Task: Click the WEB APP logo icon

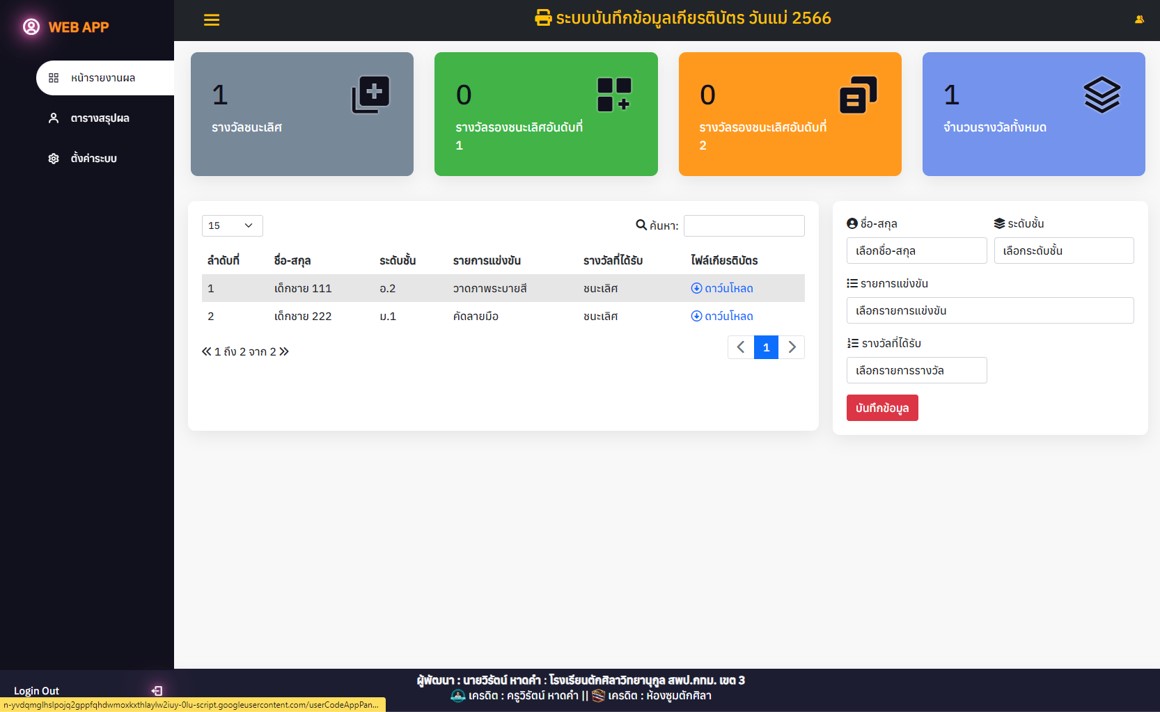Action: pos(31,27)
